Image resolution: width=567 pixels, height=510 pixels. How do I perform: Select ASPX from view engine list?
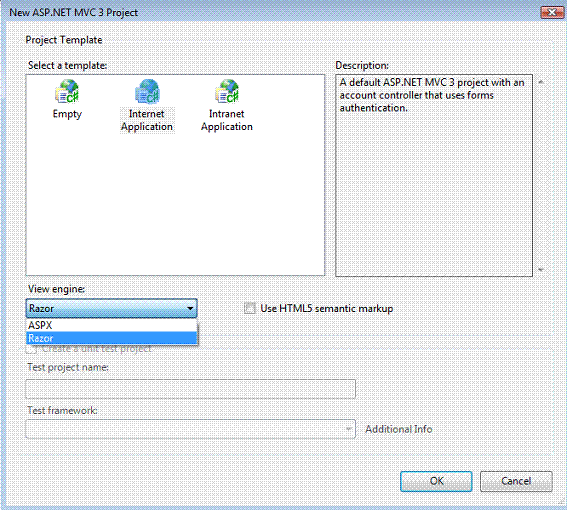pyautogui.click(x=112, y=325)
